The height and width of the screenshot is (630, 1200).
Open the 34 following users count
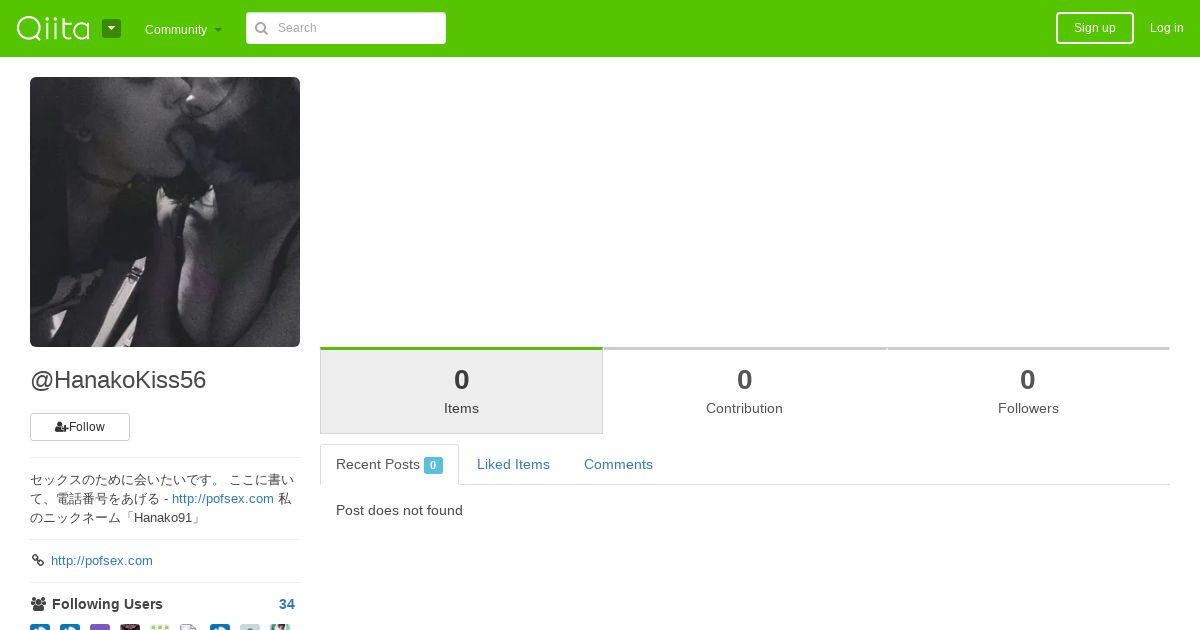287,604
